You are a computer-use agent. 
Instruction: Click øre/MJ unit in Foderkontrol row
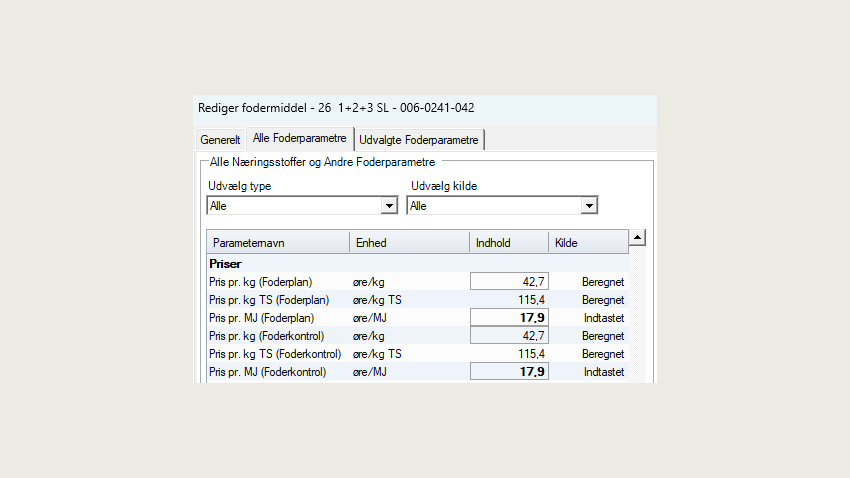[369, 372]
